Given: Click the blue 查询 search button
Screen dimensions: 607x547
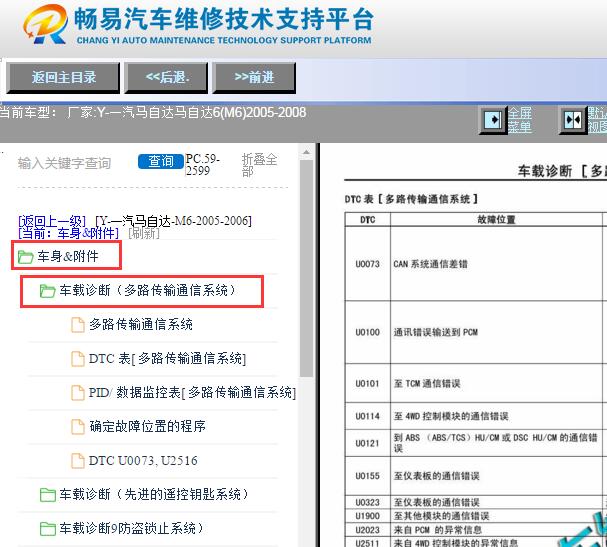Looking at the screenshot, I should pyautogui.click(x=161, y=161).
